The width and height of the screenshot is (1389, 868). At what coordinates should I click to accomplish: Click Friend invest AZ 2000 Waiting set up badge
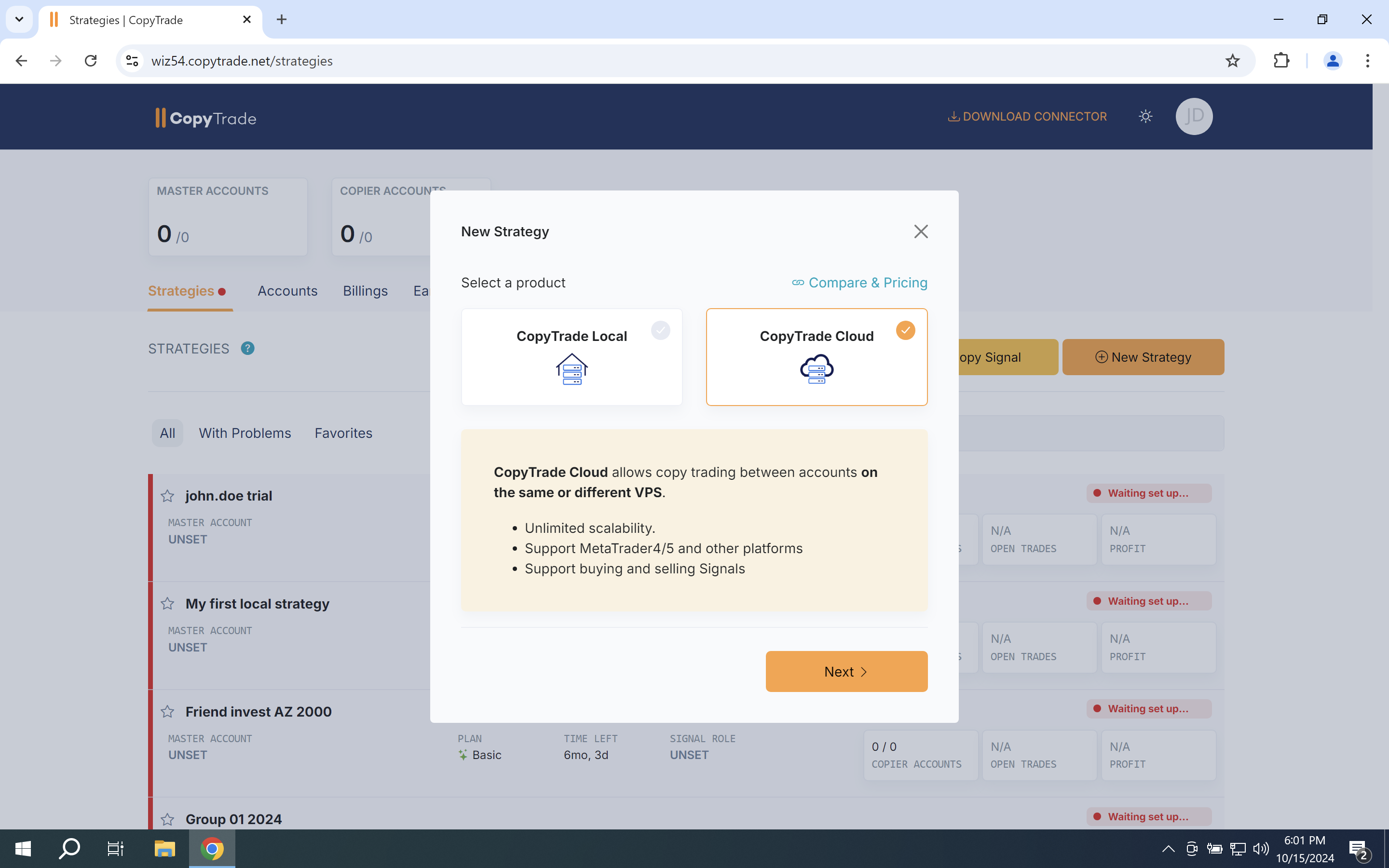(1148, 708)
